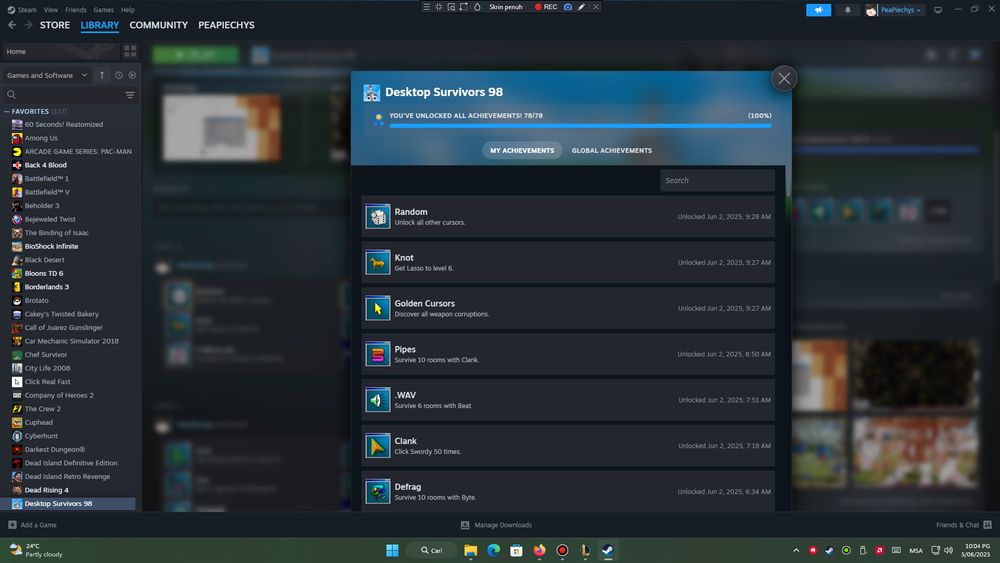Select Desktop Survivors 98 in library
This screenshot has width=1000, height=563.
pyautogui.click(x=70, y=504)
